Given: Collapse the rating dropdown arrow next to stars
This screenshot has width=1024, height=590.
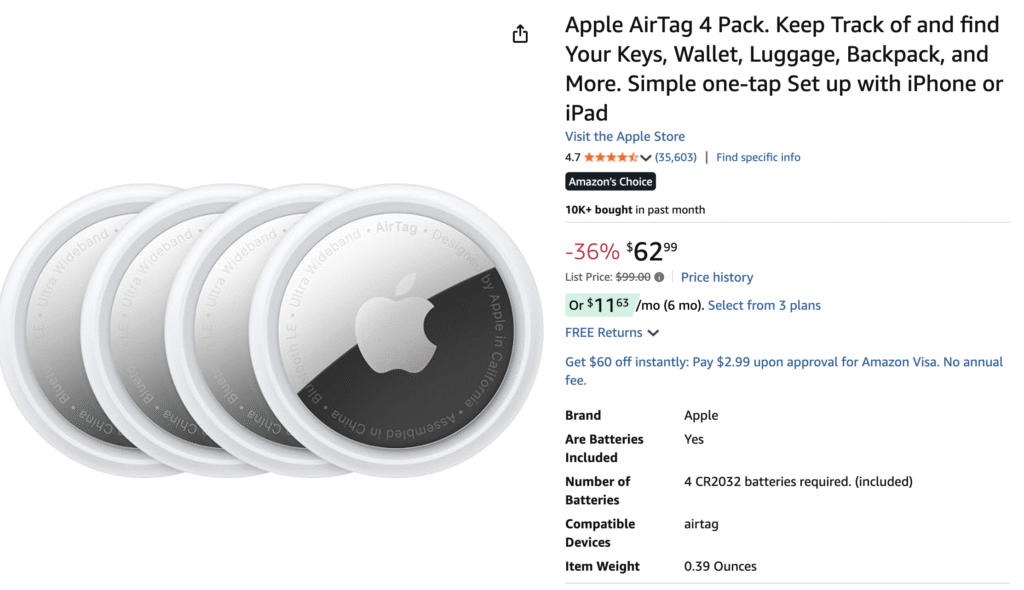Looking at the screenshot, I should pyautogui.click(x=647, y=157).
